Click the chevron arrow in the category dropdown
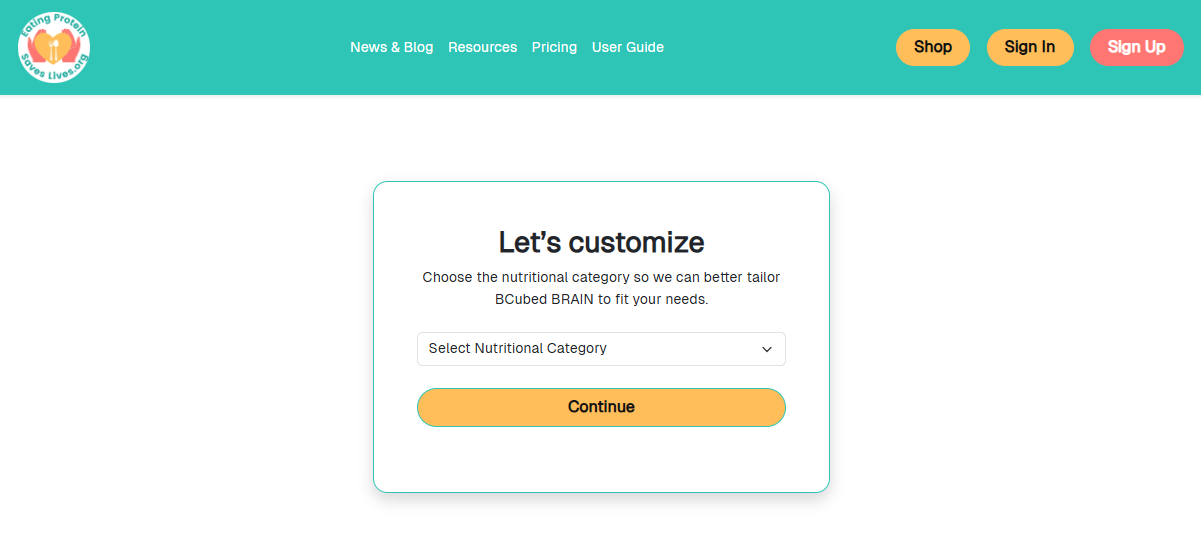Screen dimensions: 1201x560 pyautogui.click(x=767, y=349)
